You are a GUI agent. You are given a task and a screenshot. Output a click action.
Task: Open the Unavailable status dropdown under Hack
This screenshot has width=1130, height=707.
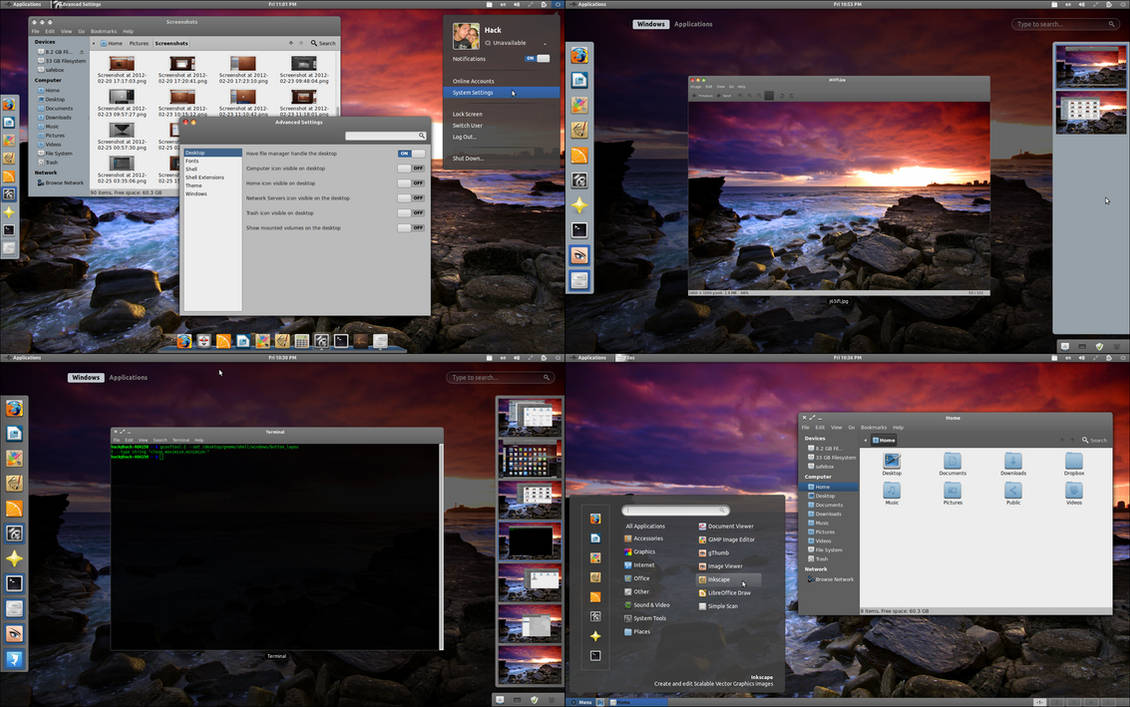pyautogui.click(x=515, y=43)
